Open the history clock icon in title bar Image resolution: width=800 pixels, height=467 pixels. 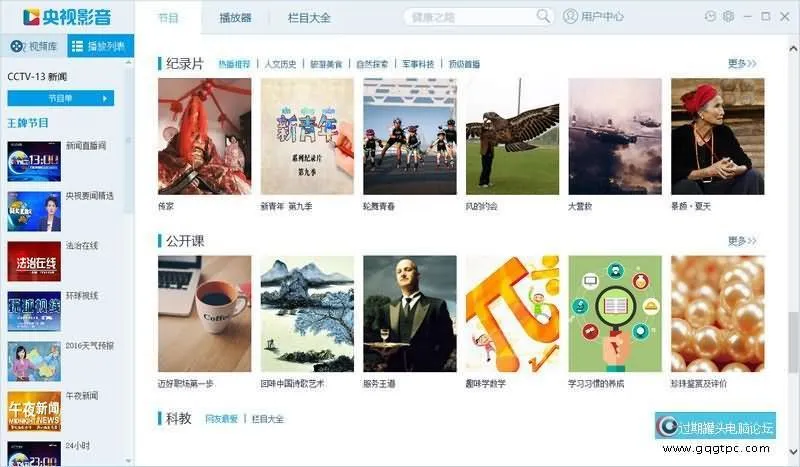coord(710,16)
